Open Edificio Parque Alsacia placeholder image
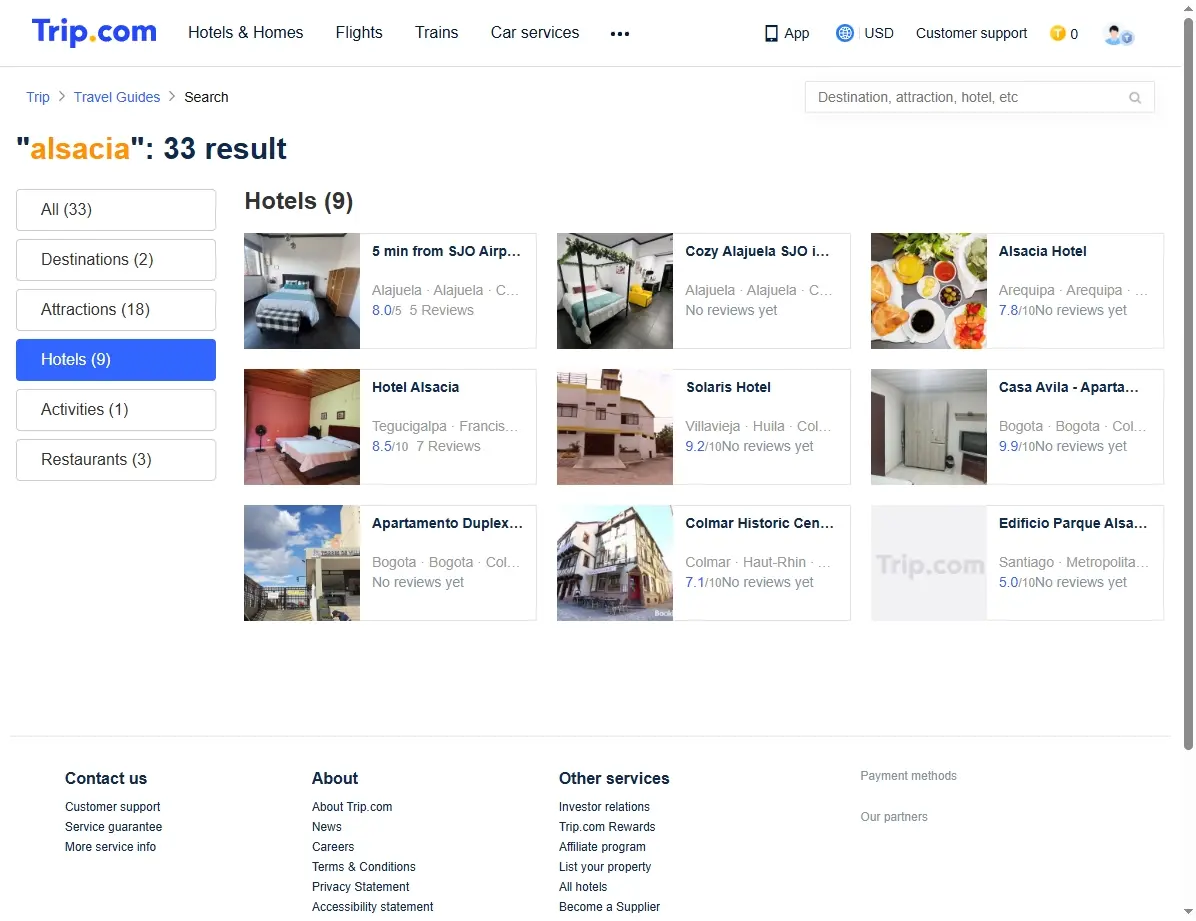Image resolution: width=1196 pixels, height=921 pixels. (929, 563)
